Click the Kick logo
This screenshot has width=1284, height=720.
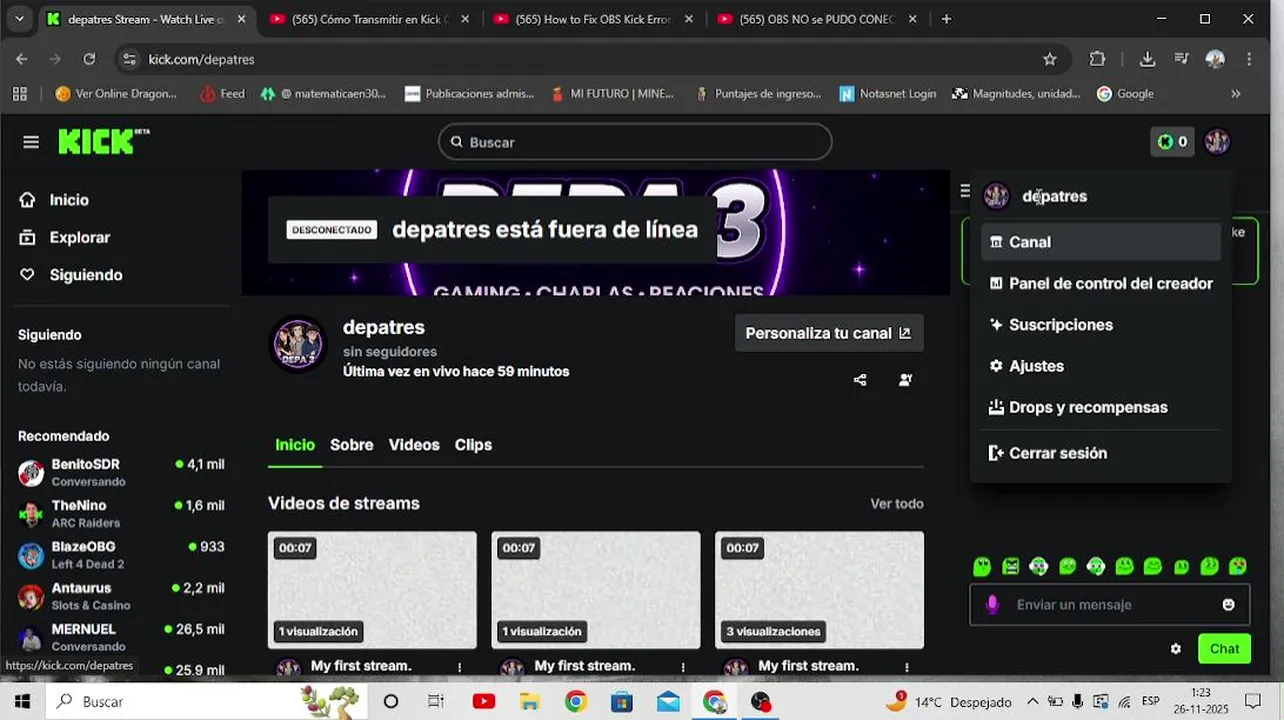(103, 142)
